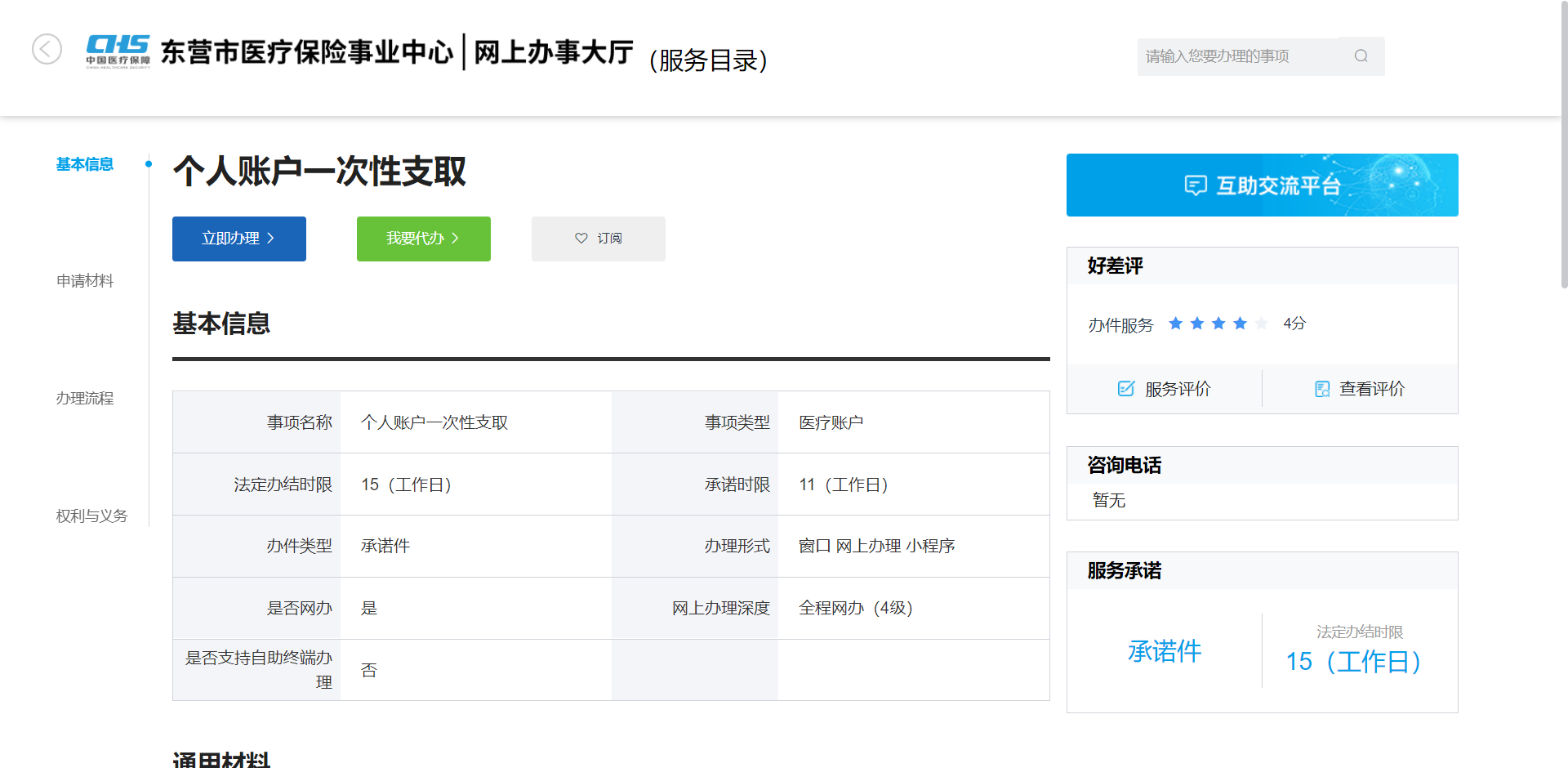The width and height of the screenshot is (1568, 768).
Task: Click the search magnifier icon
Action: (1361, 56)
